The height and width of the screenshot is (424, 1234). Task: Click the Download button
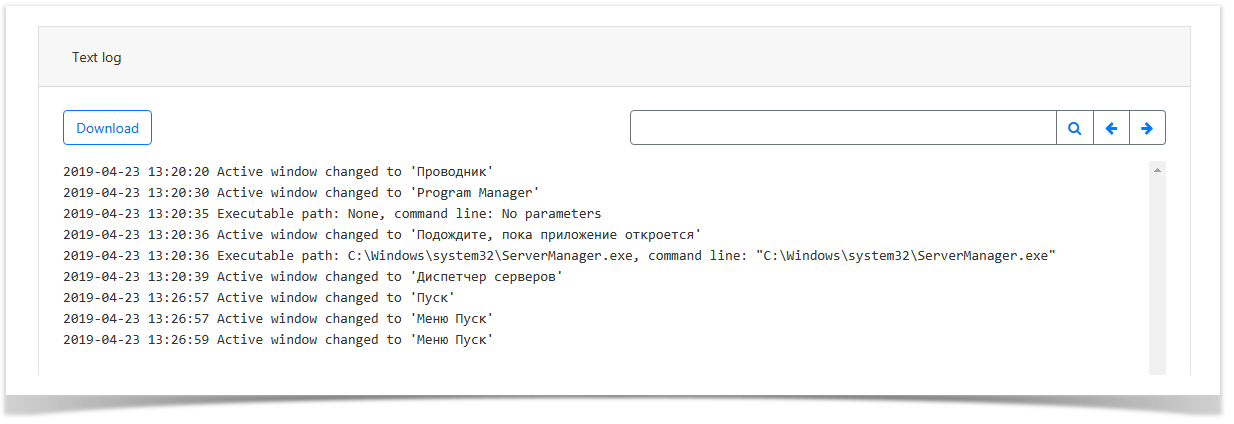(107, 128)
